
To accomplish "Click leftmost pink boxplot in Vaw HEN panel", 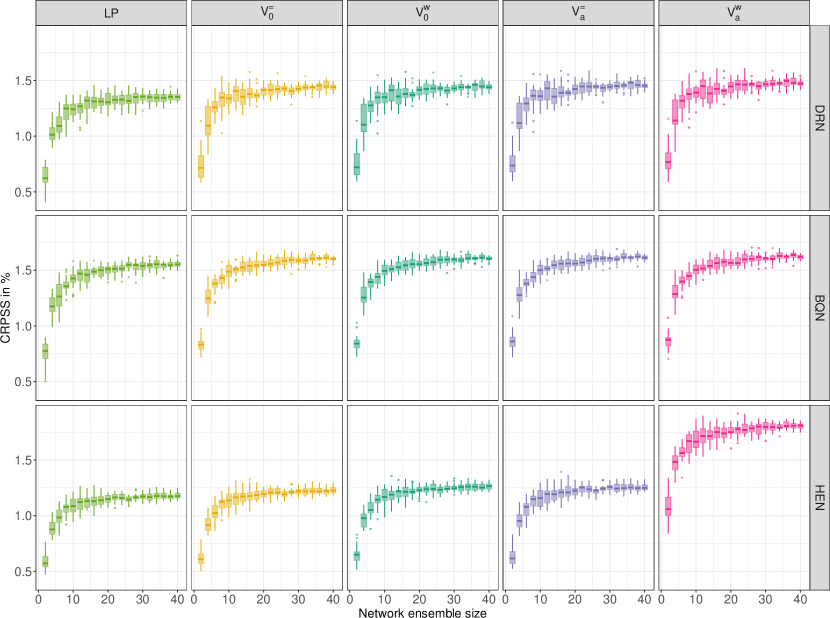I will (x=668, y=507).
